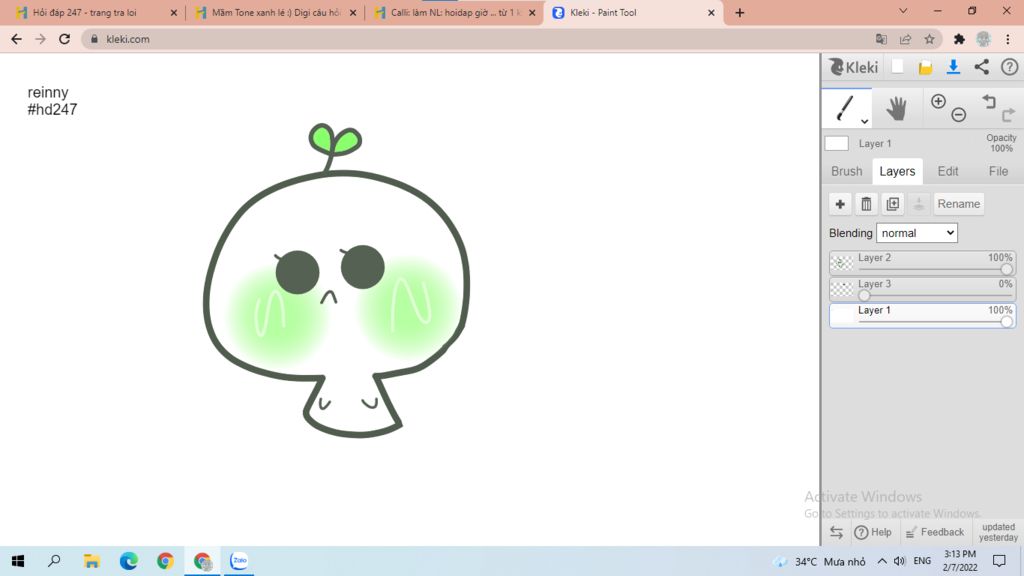Viewport: 1024px width, 576px height.
Task: Open the browser profile avatar
Action: 984,39
